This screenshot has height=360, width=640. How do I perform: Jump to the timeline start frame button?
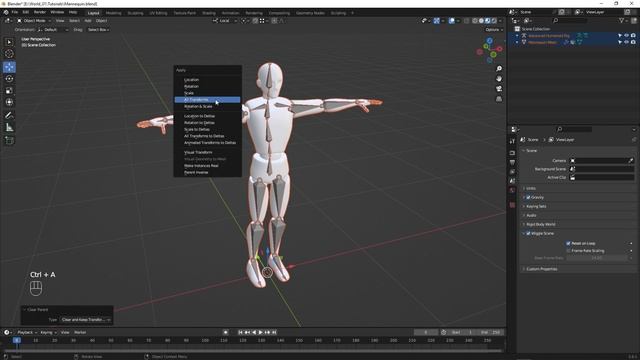240,332
